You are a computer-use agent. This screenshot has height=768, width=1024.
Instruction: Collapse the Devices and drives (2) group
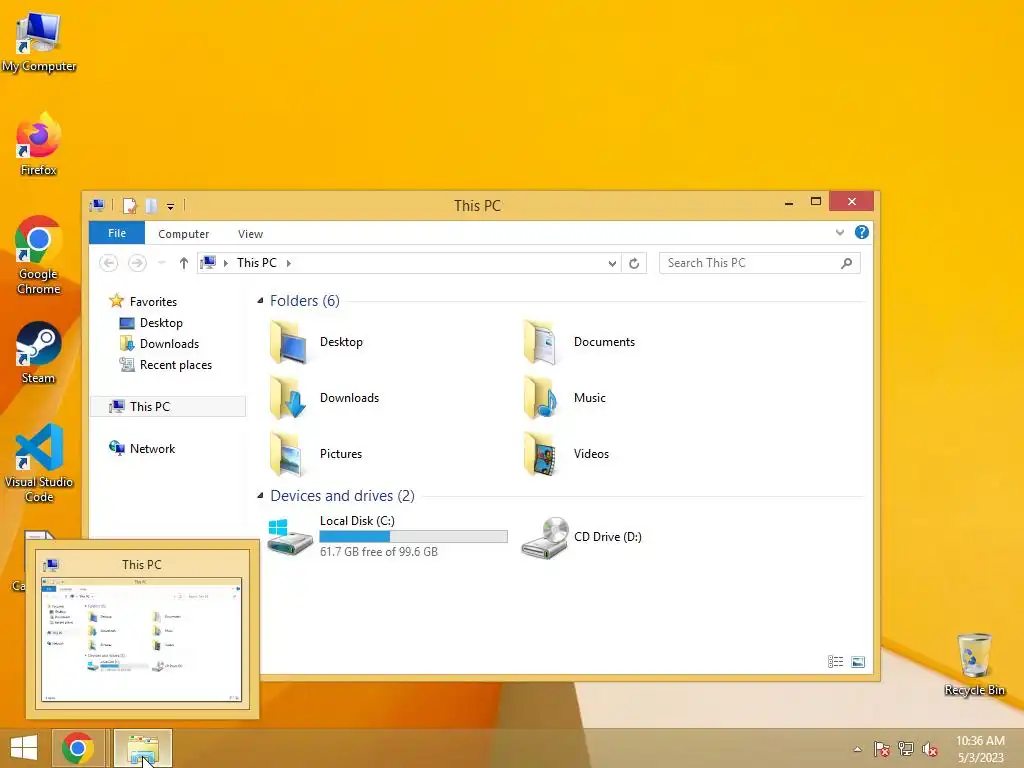[x=260, y=496]
